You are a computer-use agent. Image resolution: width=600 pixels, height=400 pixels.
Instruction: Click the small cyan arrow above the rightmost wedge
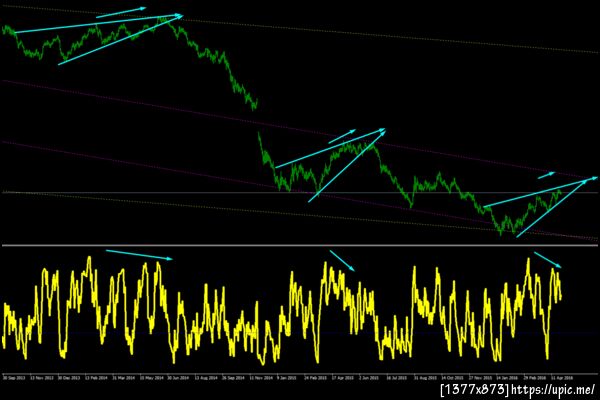[546, 175]
